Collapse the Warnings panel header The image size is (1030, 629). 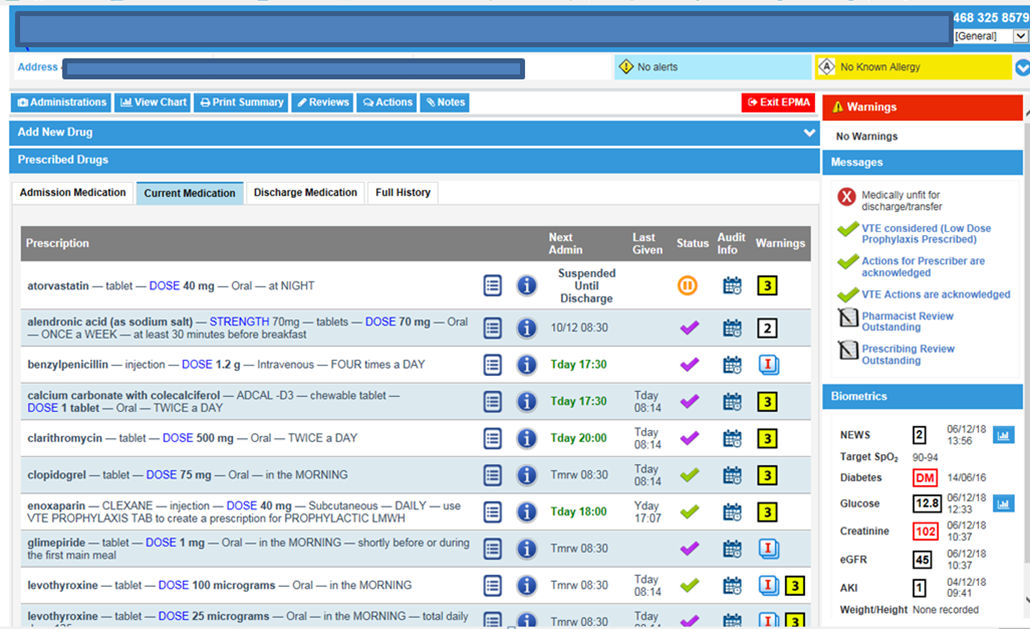(x=922, y=107)
